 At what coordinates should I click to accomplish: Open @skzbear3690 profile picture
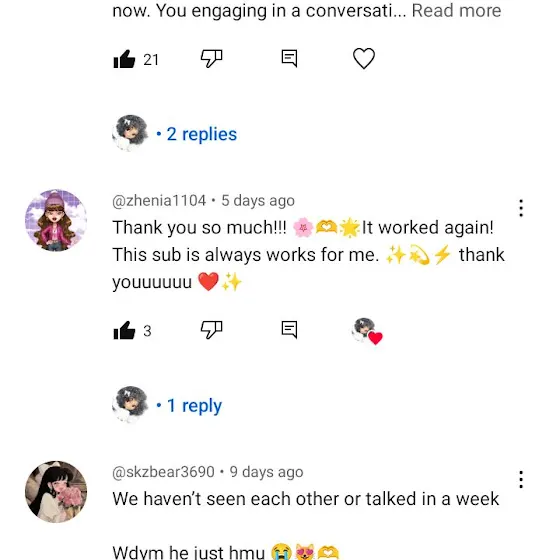click(56, 492)
